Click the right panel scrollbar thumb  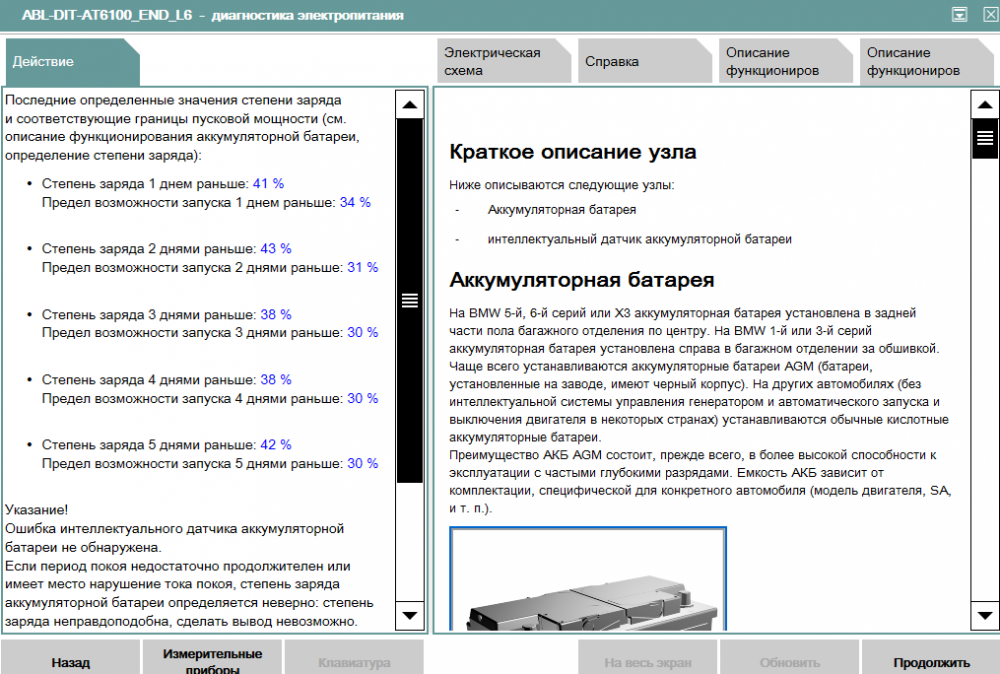(x=985, y=139)
